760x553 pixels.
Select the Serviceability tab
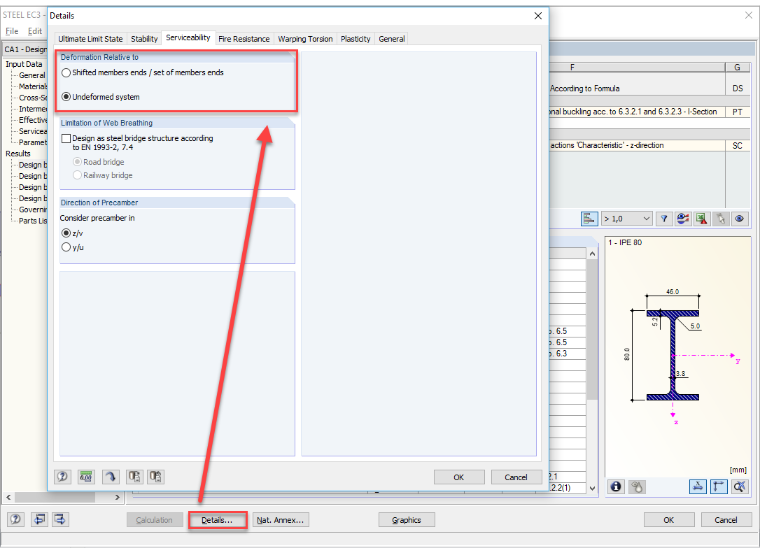pyautogui.click(x=188, y=37)
